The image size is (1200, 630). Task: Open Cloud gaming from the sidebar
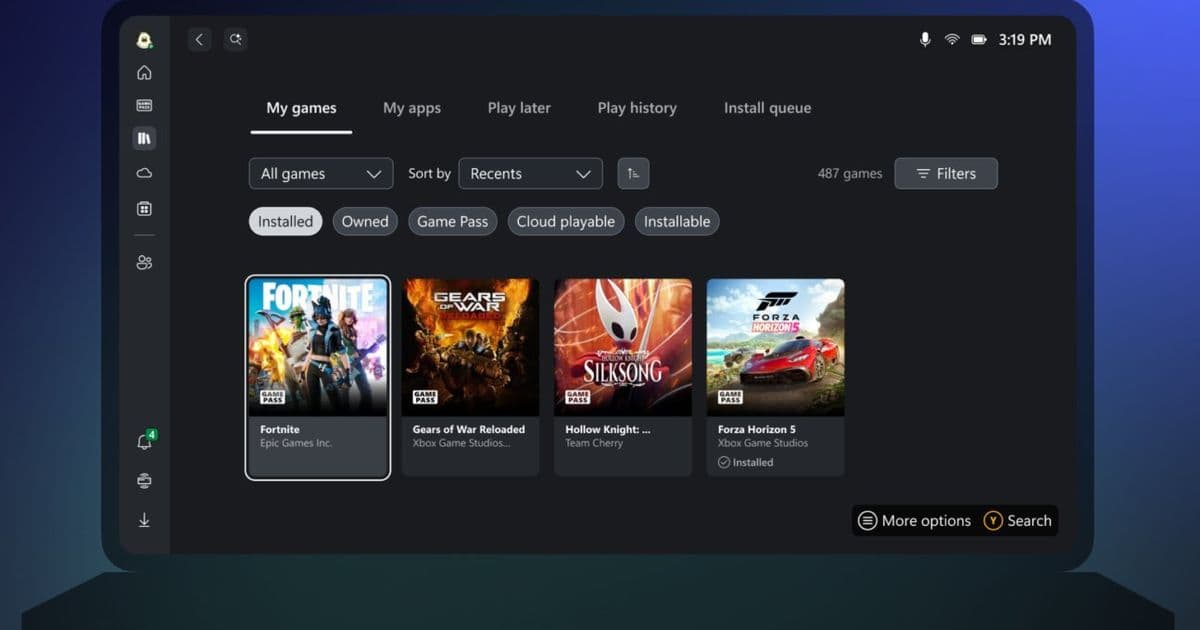[144, 172]
